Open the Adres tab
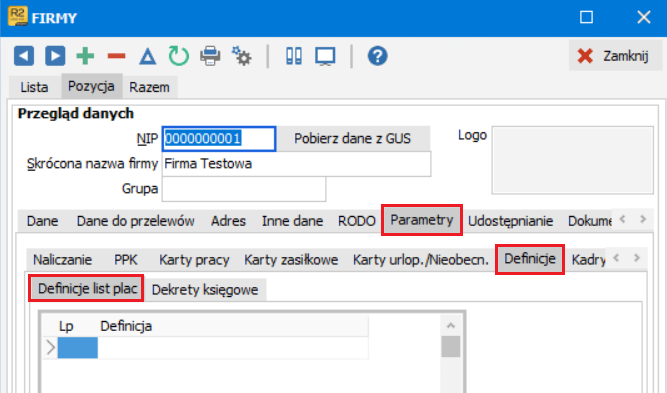The width and height of the screenshot is (667, 393). pos(228,221)
